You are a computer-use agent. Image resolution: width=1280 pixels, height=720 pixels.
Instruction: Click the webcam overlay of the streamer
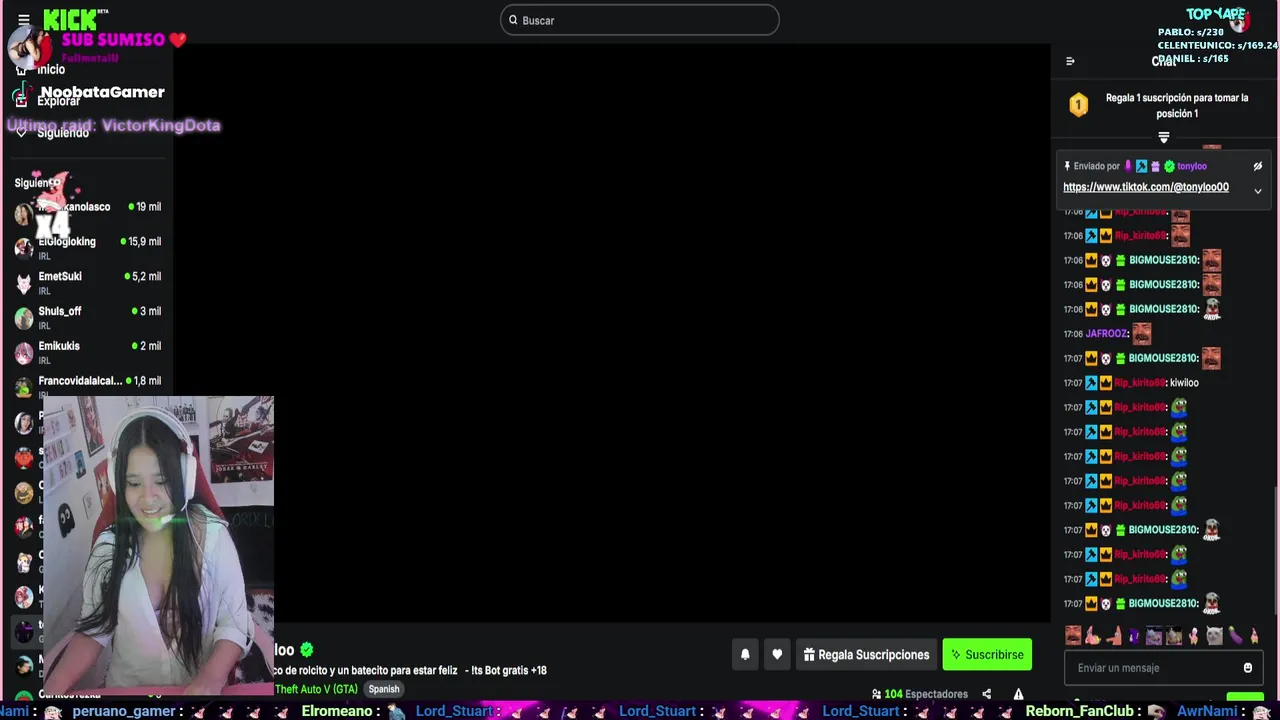158,545
